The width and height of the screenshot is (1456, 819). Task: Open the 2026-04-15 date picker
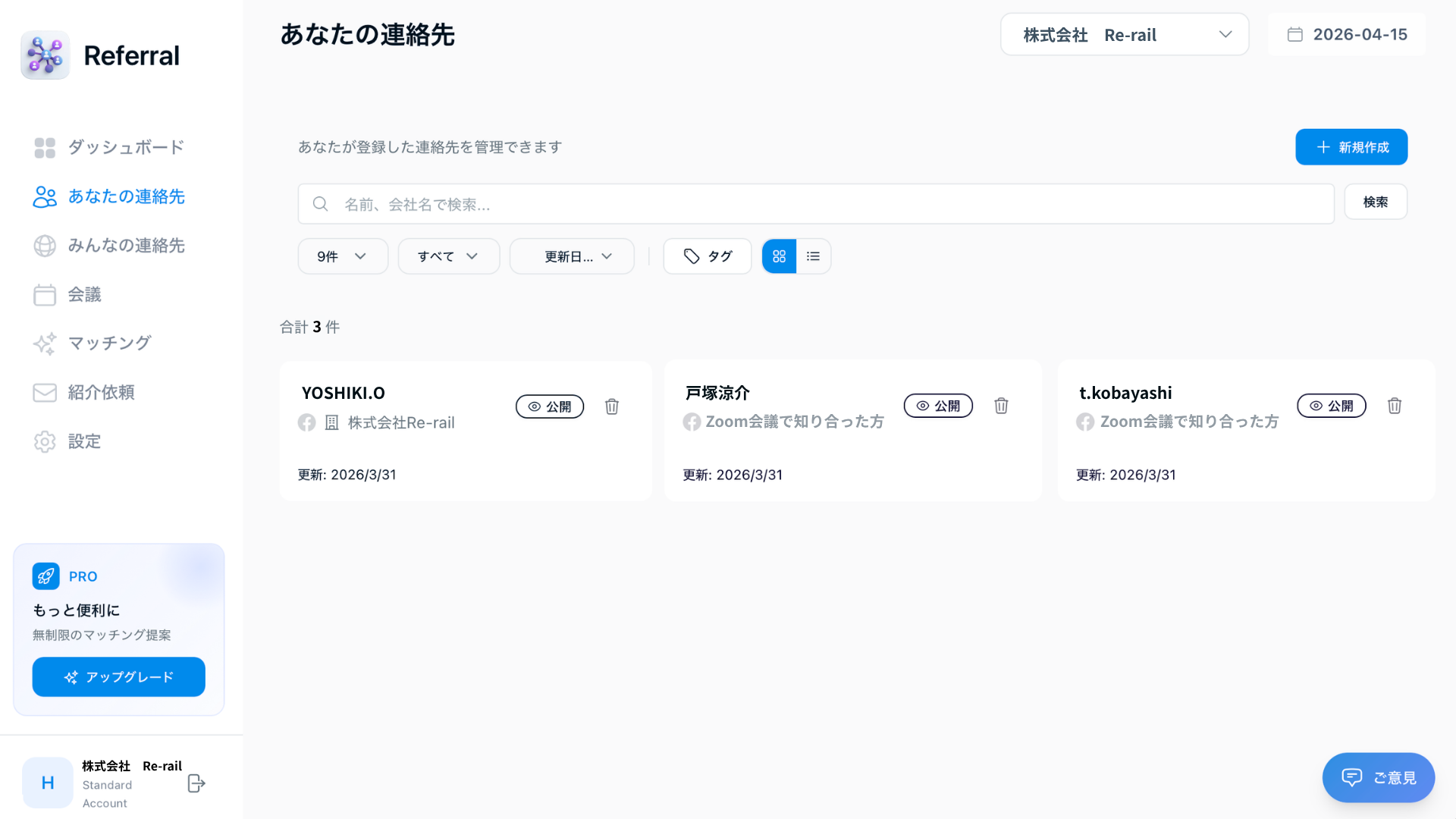1347,34
